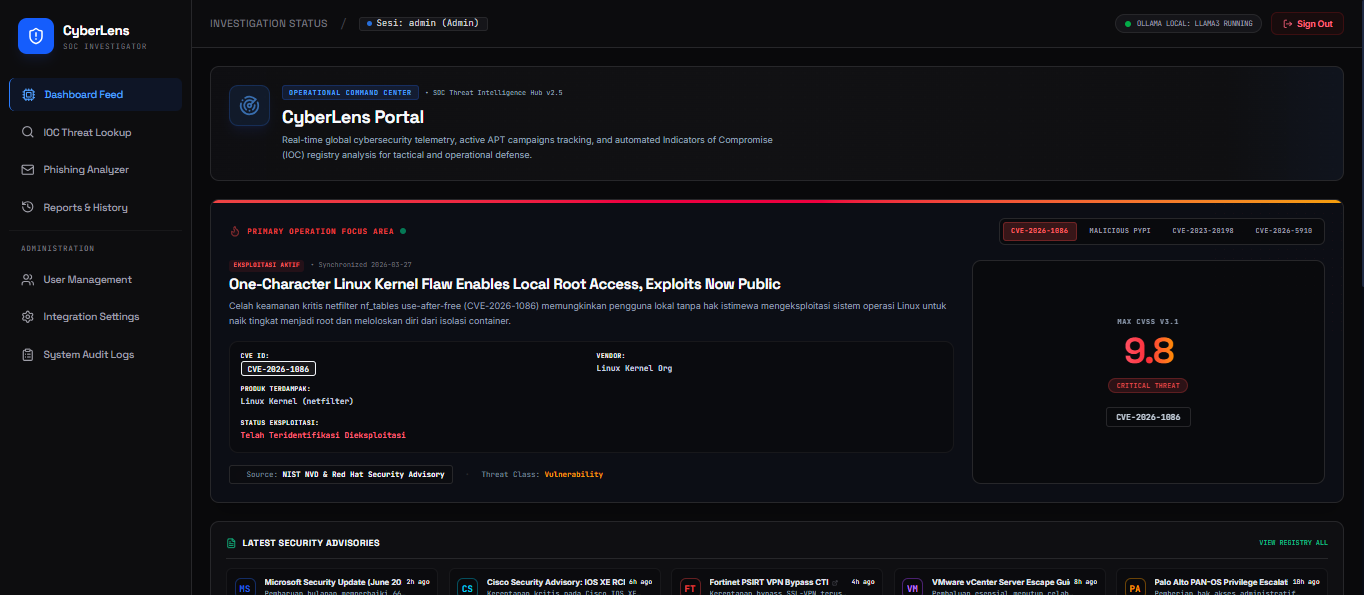Click the Eksploitasi Aktif badge

pyautogui.click(x=267, y=265)
